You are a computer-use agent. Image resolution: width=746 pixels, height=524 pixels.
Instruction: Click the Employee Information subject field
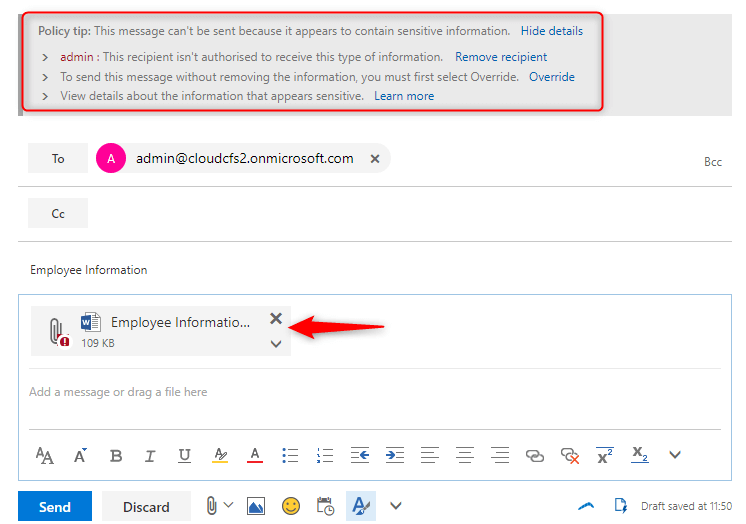[375, 270]
